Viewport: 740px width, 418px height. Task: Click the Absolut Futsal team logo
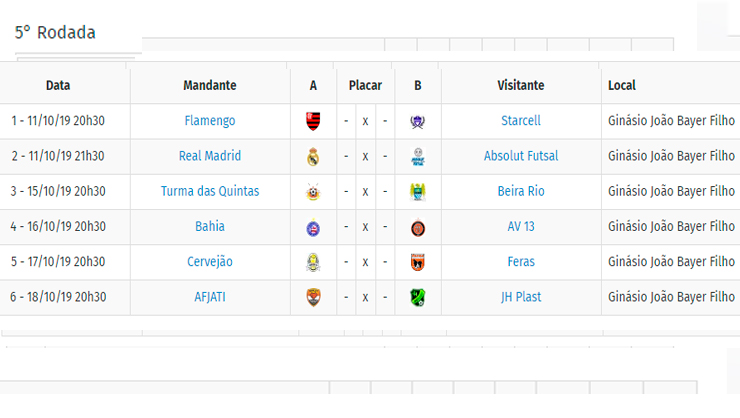(x=418, y=157)
